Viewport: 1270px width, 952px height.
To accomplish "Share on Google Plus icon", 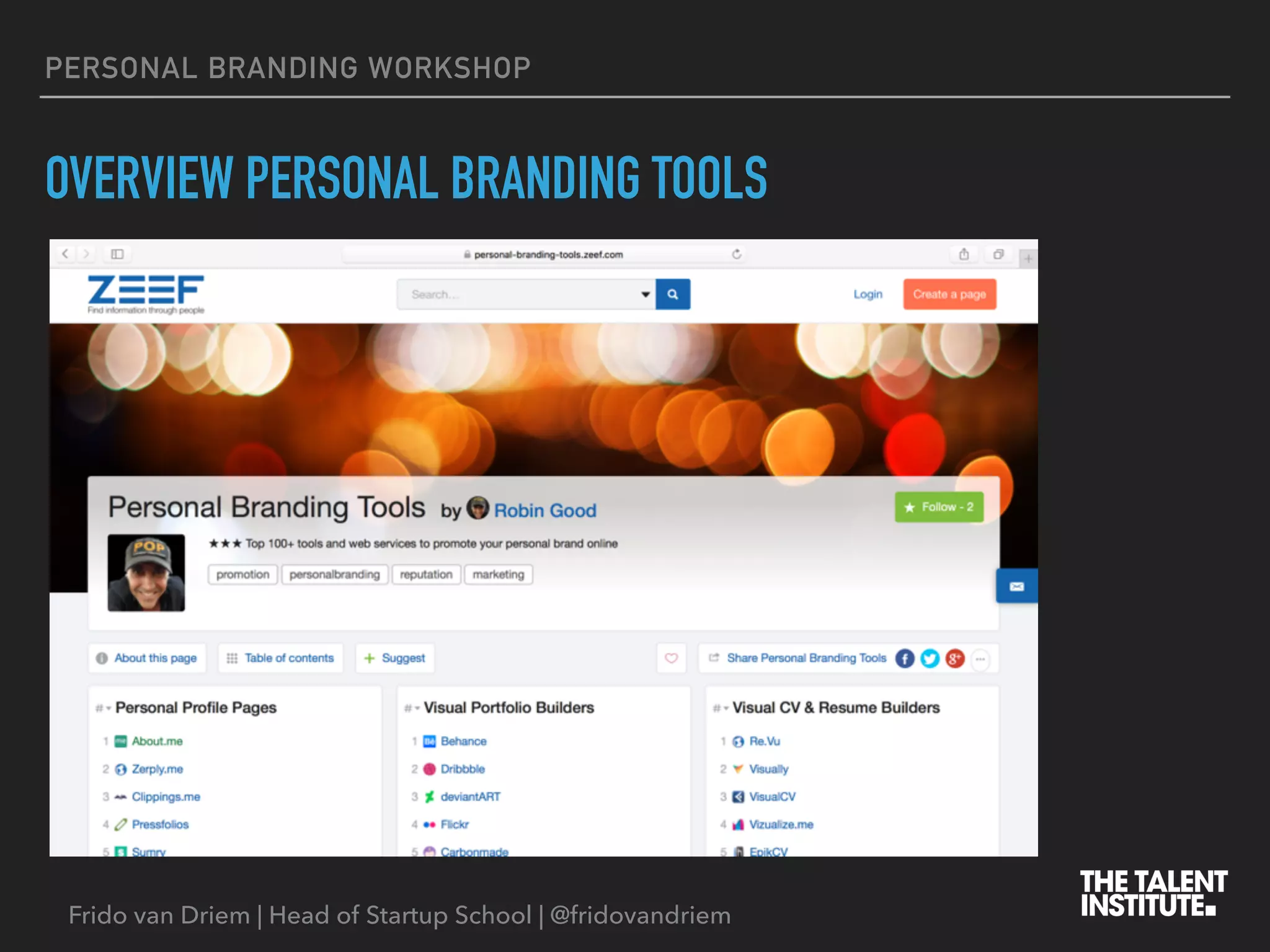I will pyautogui.click(x=955, y=658).
